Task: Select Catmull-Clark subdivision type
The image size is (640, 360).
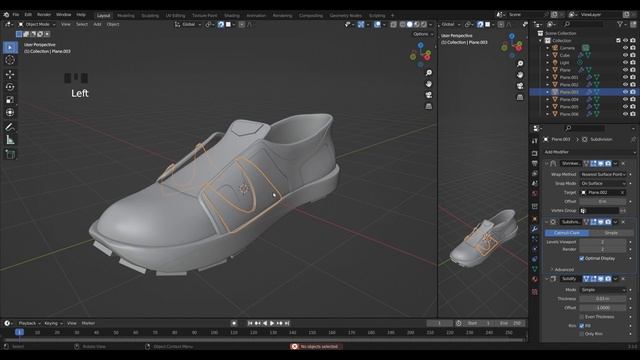Action: [567, 233]
